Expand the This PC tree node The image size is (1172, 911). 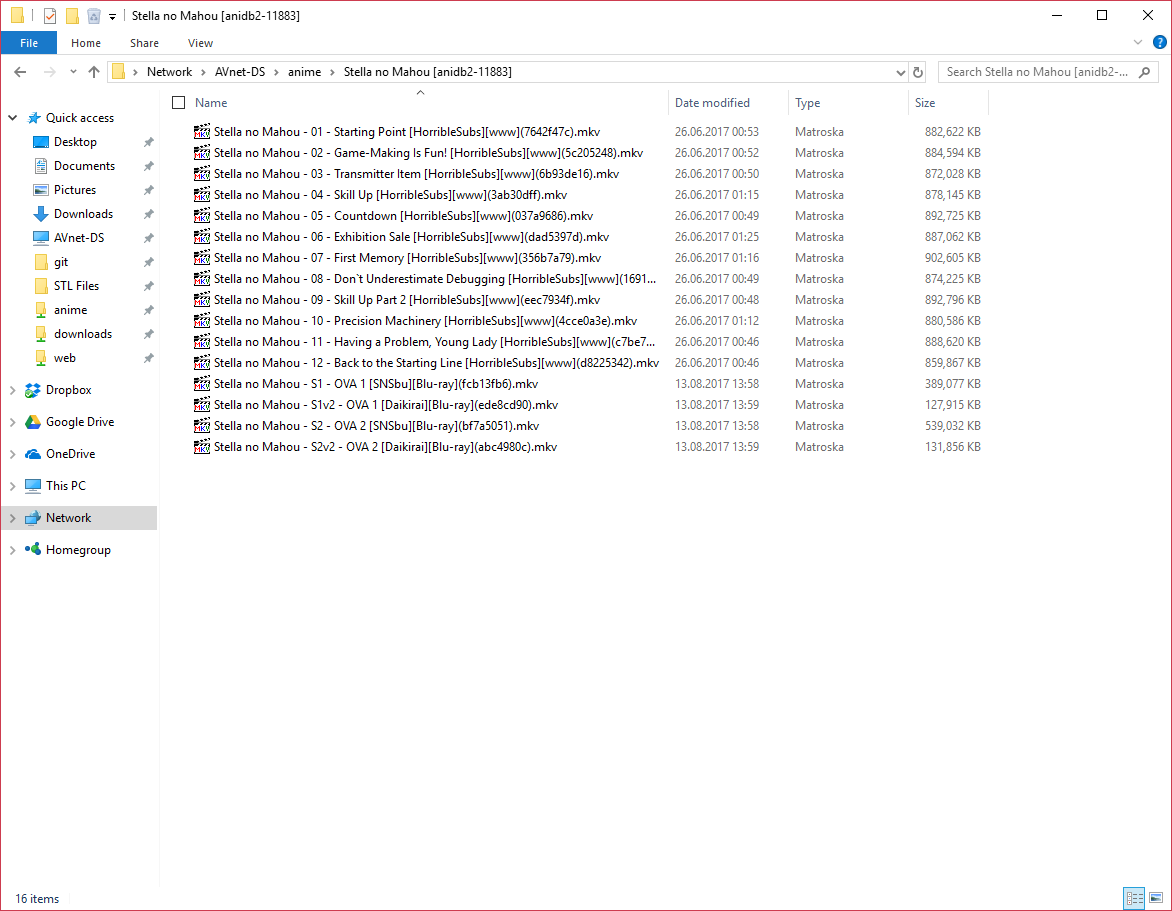14,485
